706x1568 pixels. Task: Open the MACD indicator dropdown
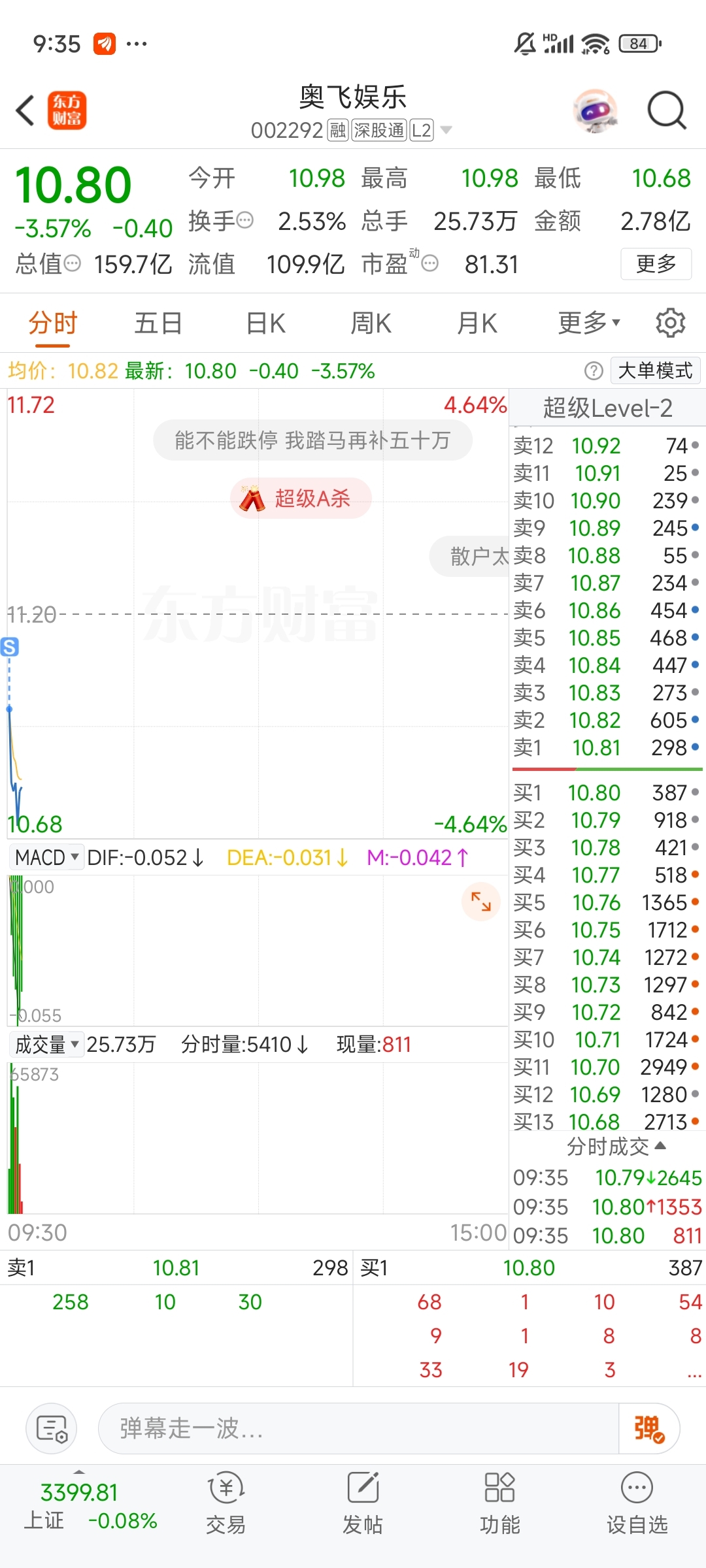tap(47, 857)
